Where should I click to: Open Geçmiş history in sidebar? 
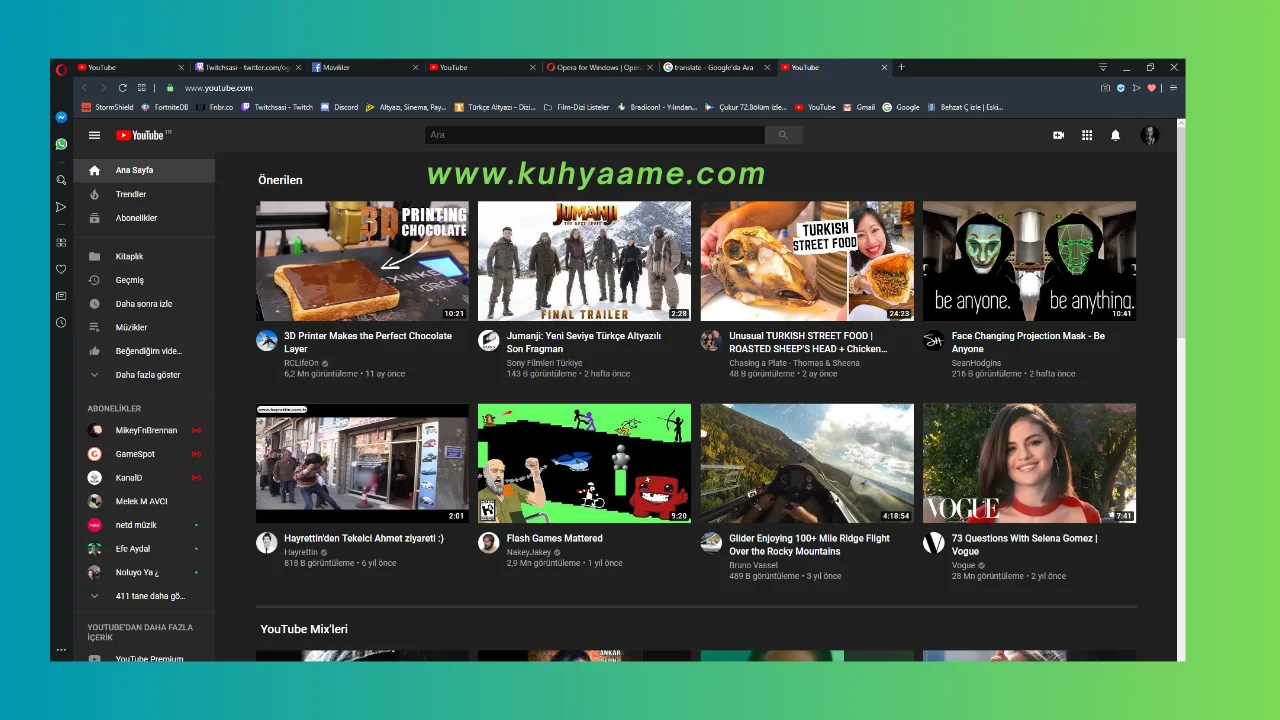point(144,280)
